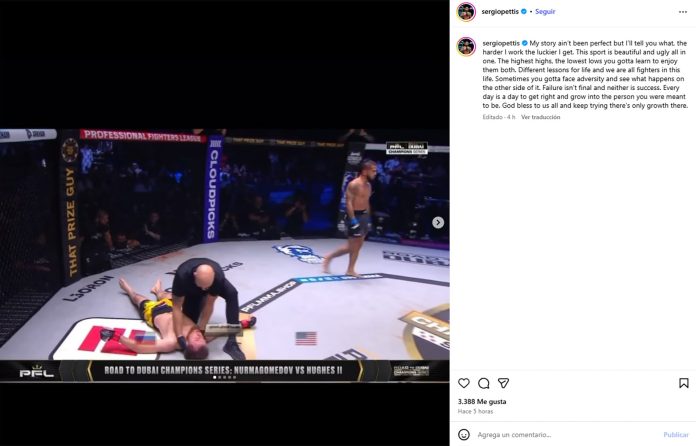
Task: Click Publicar to post the comment
Action: [676, 435]
